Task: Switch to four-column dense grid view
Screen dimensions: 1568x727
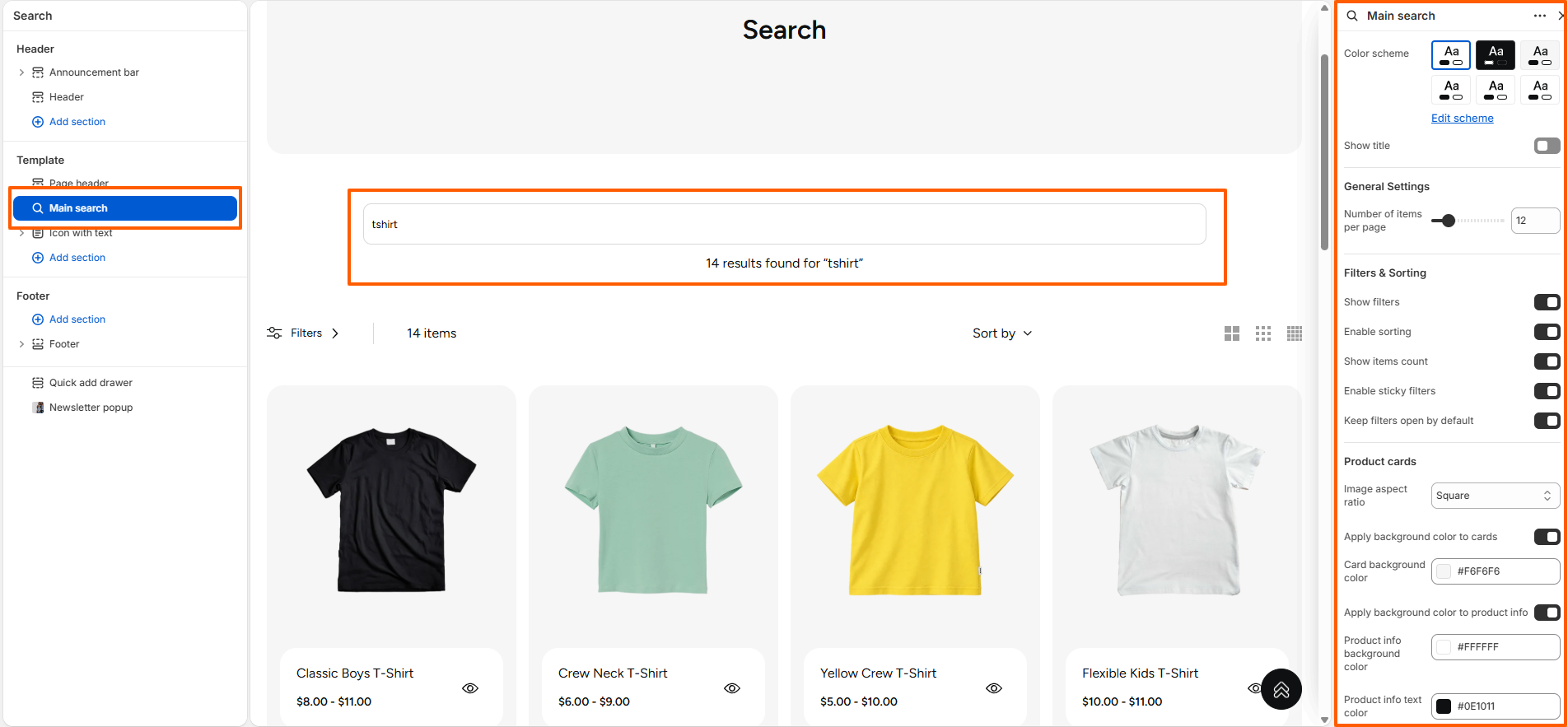Action: pos(1295,333)
